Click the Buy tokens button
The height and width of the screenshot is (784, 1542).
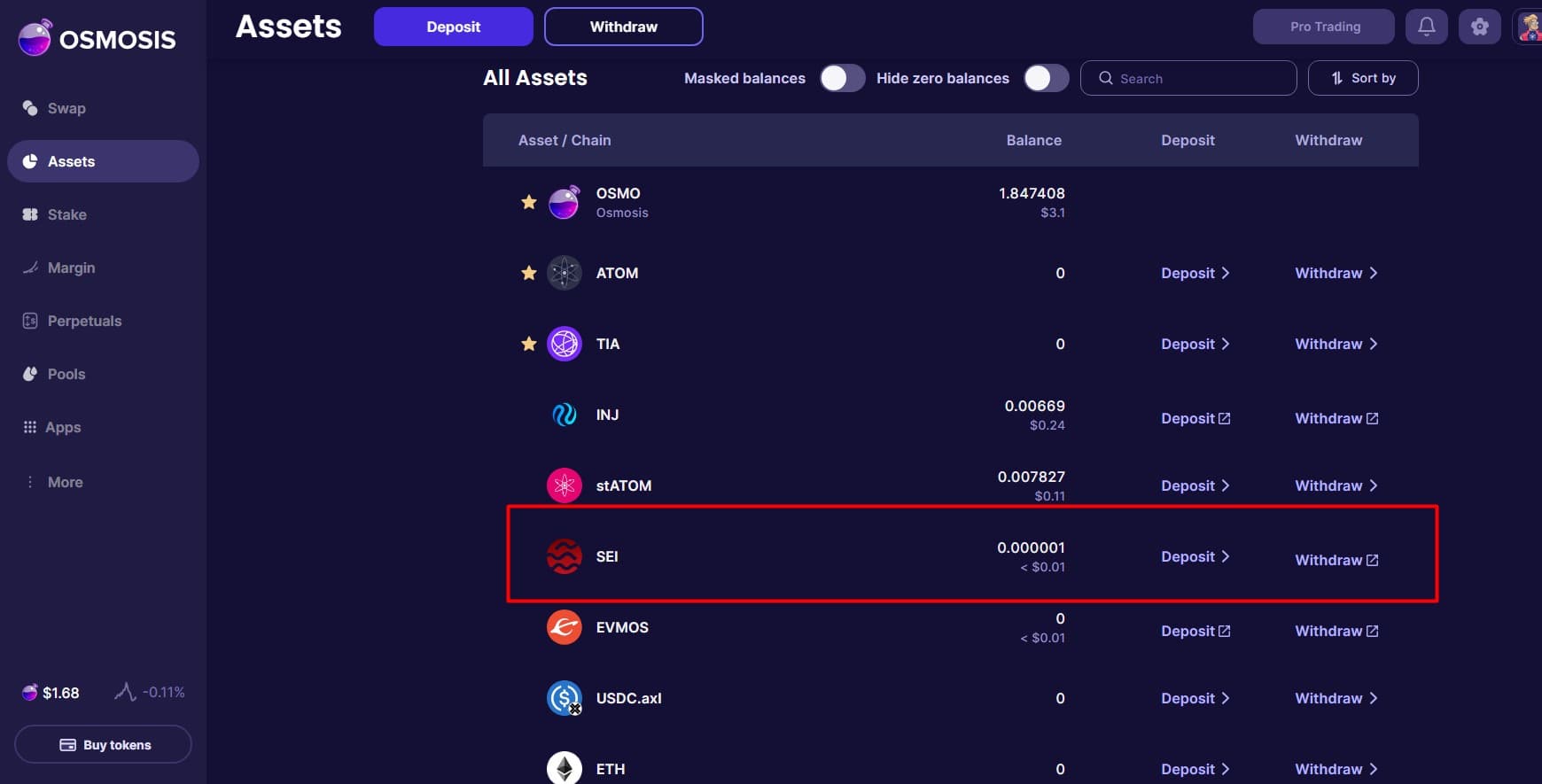104,745
